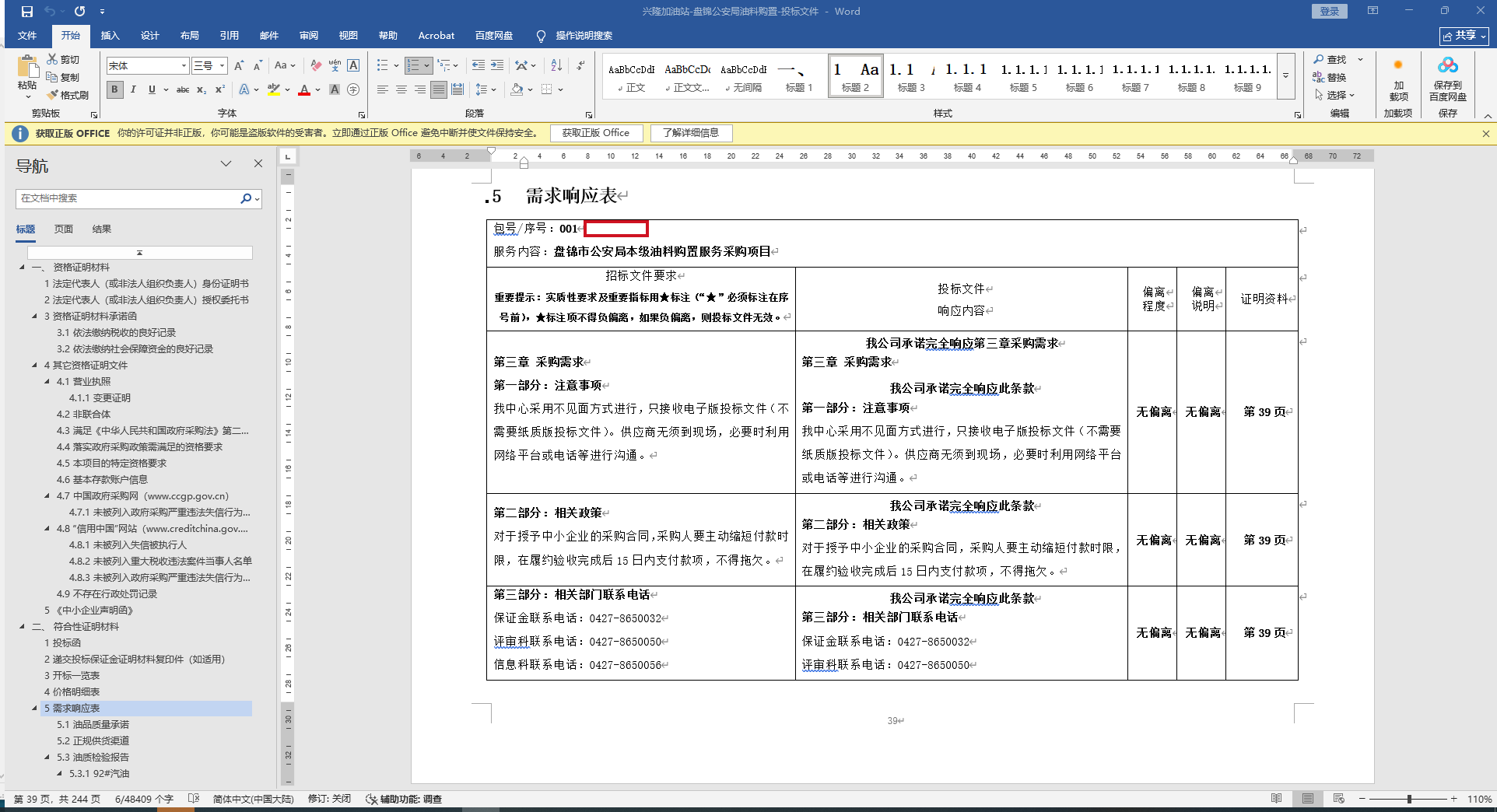
Task: Click the superscript button
Action: (220, 90)
